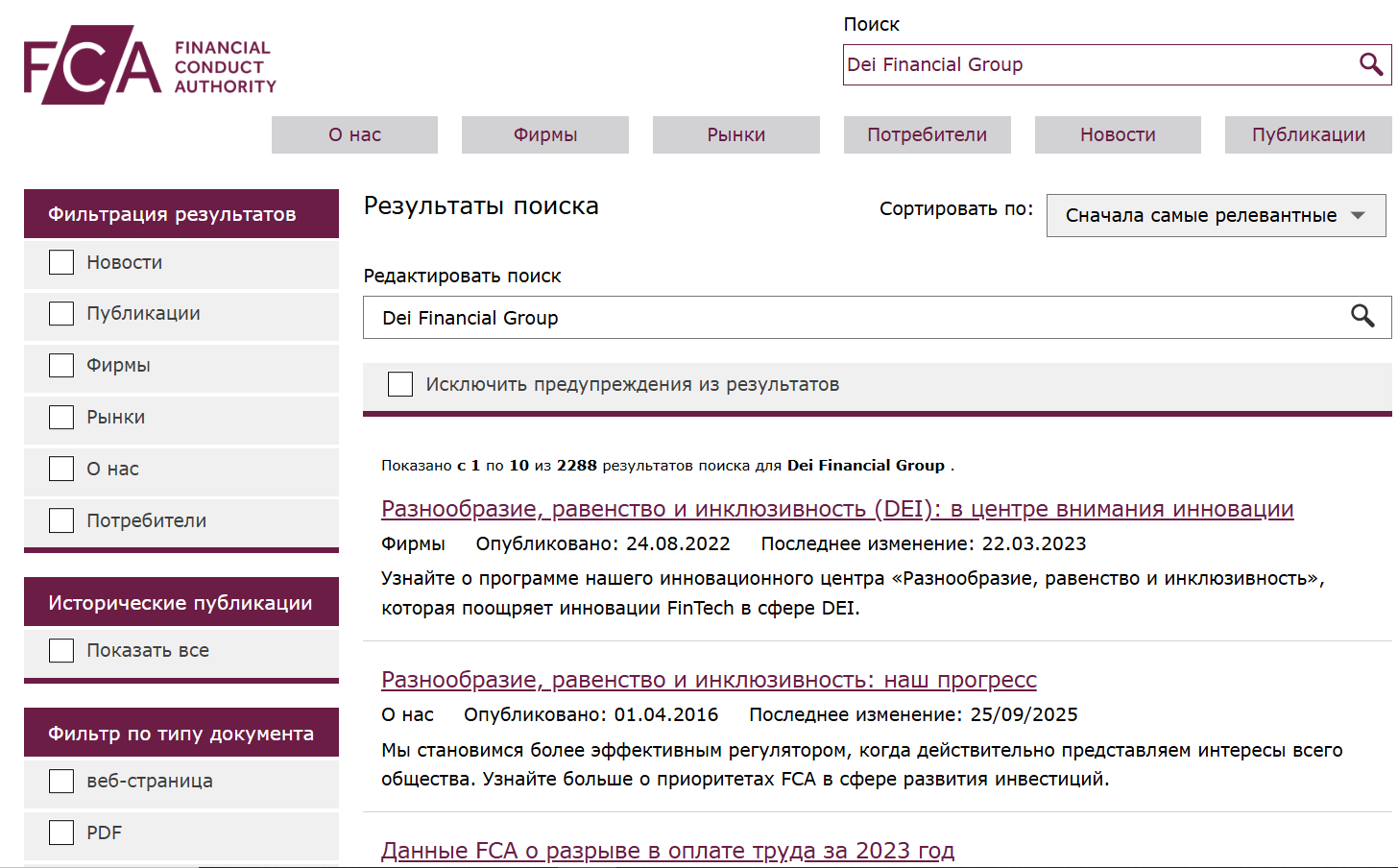The width and height of the screenshot is (1398, 868).
Task: Click the search magnifier in the top search bar
Action: pos(1369,64)
